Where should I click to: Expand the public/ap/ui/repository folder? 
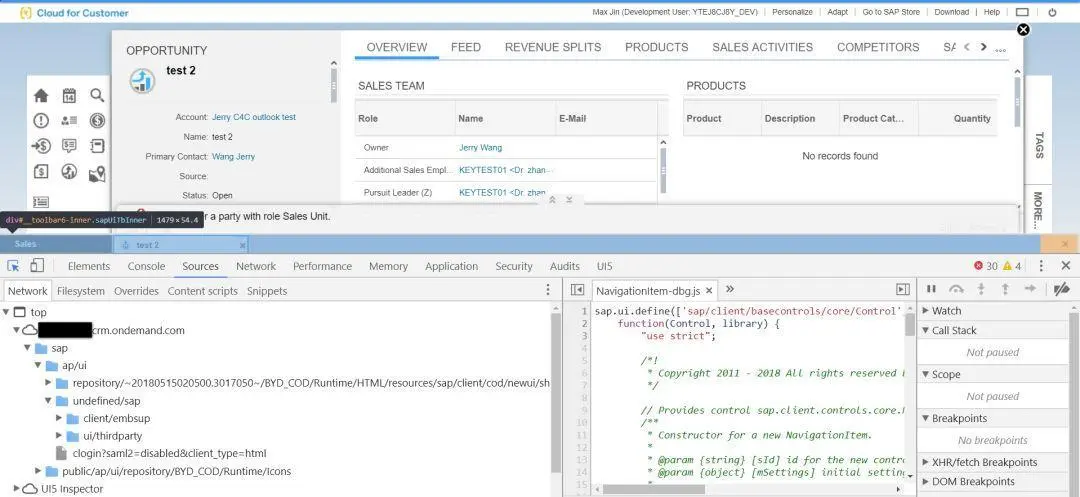point(39,472)
